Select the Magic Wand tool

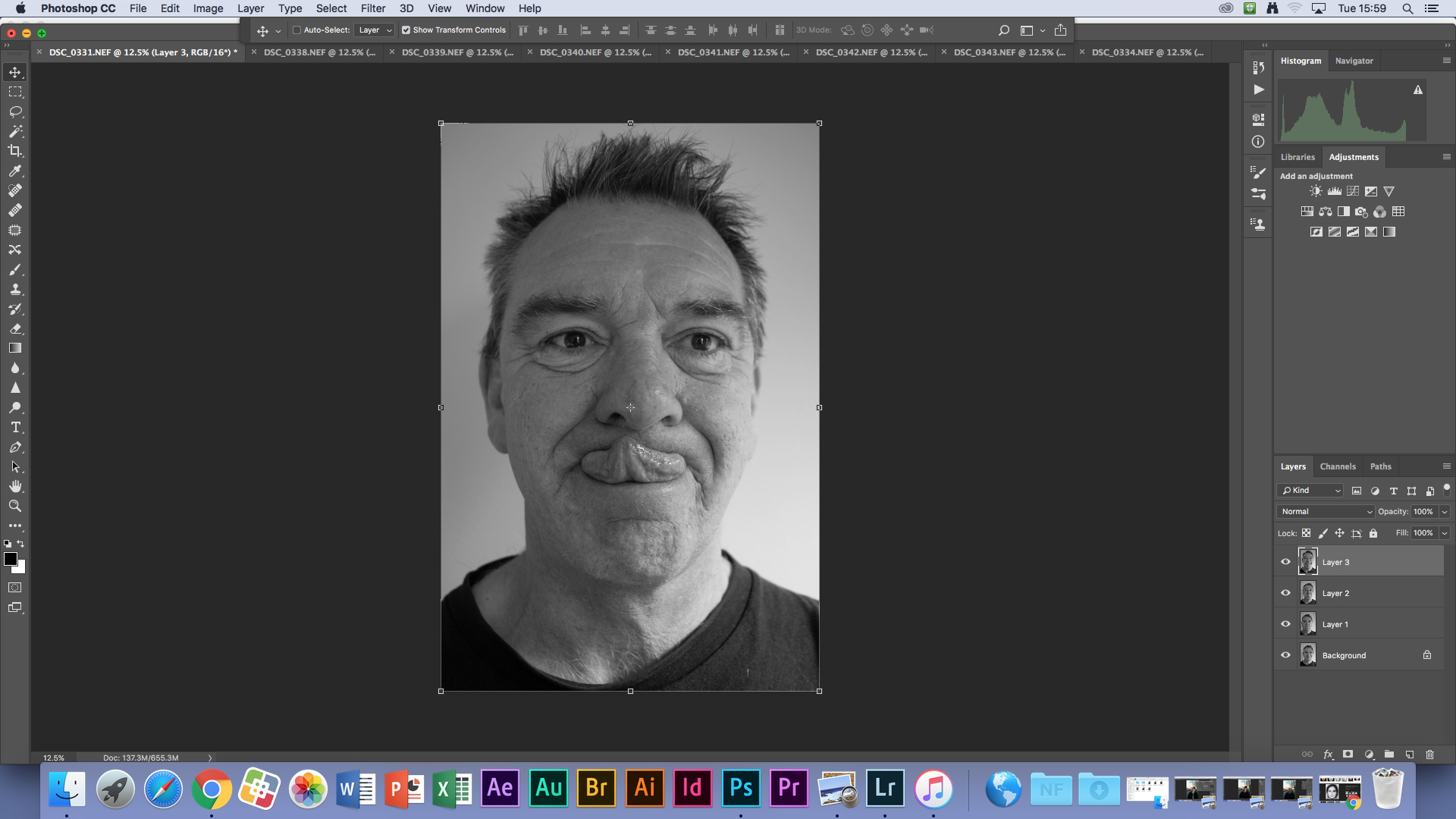(x=14, y=131)
